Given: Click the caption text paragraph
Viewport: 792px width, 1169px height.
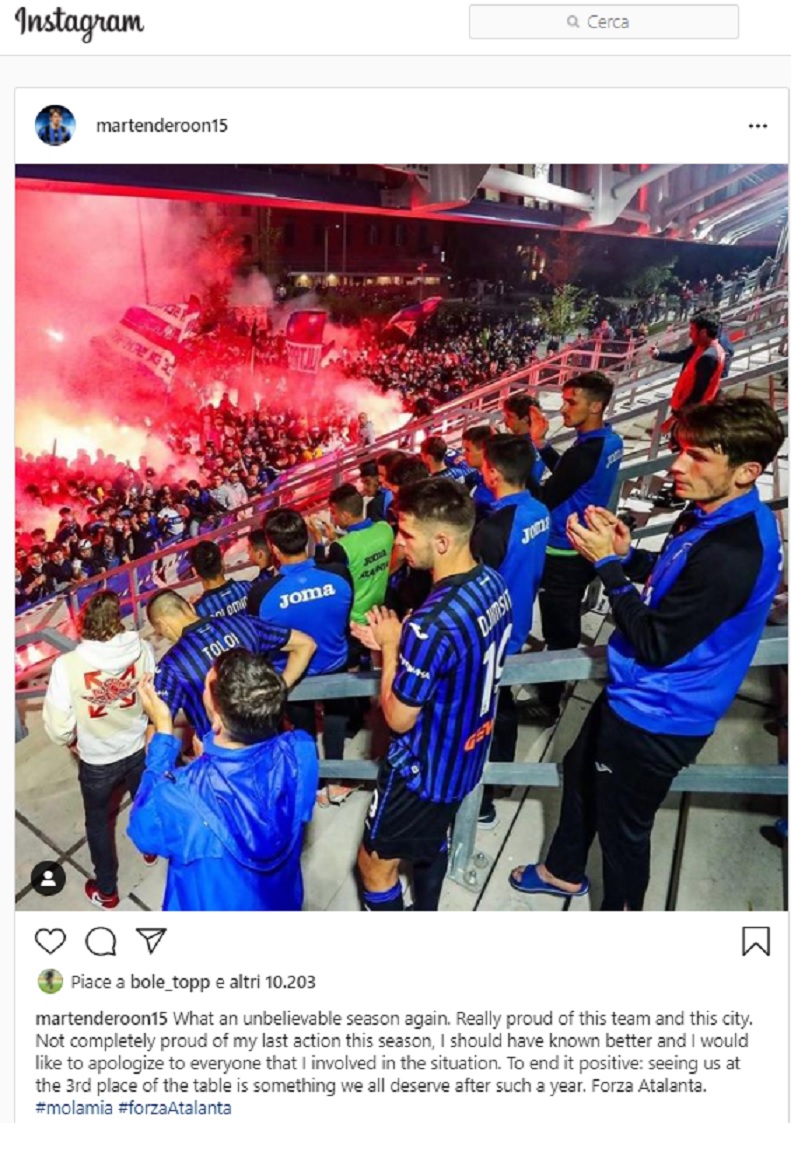Looking at the screenshot, I should click(395, 1063).
